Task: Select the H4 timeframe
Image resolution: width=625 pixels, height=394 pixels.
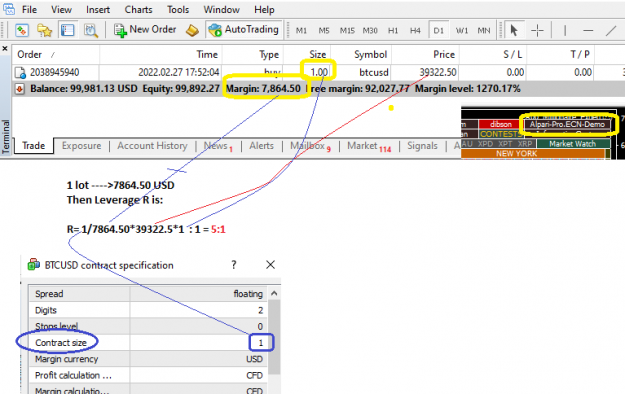Action: [x=415, y=31]
